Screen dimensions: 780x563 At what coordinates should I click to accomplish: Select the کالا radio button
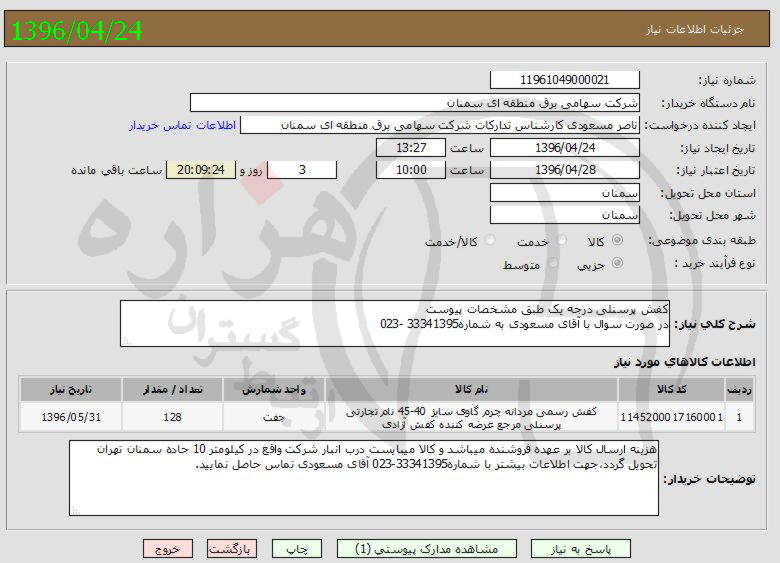[x=617, y=240]
